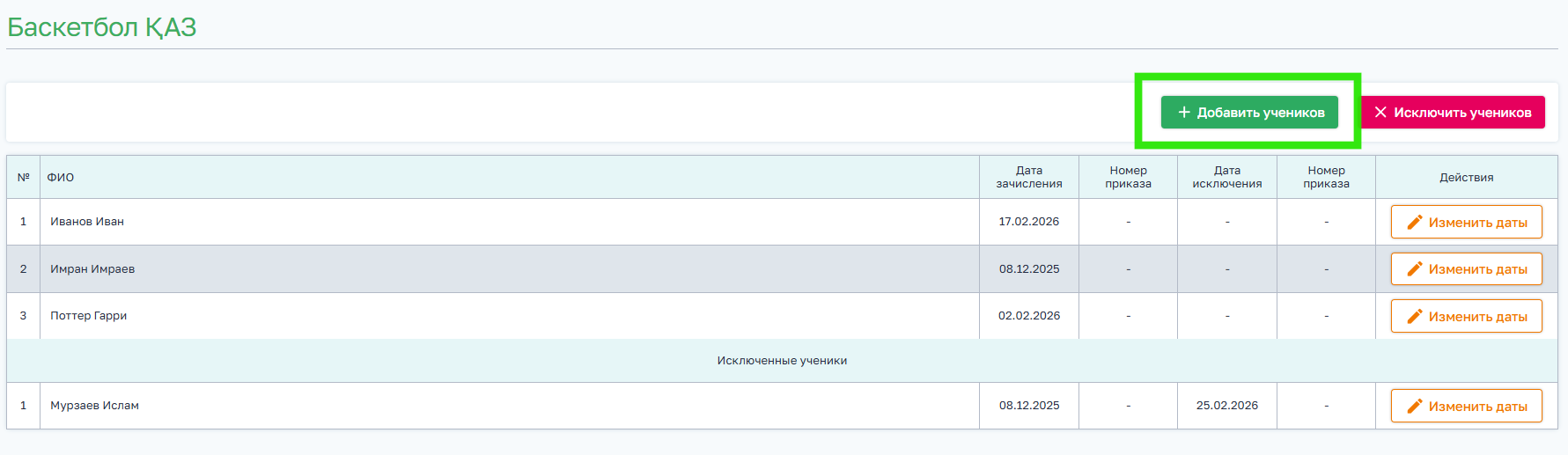Click pencil icon in Поттер Гарри row
Viewport: 1568px width, 455px height.
[x=1415, y=317]
